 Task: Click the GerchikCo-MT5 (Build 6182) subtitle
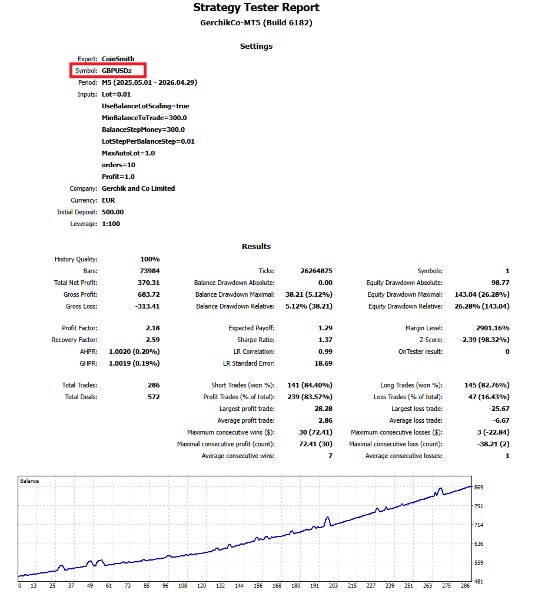(x=256, y=23)
